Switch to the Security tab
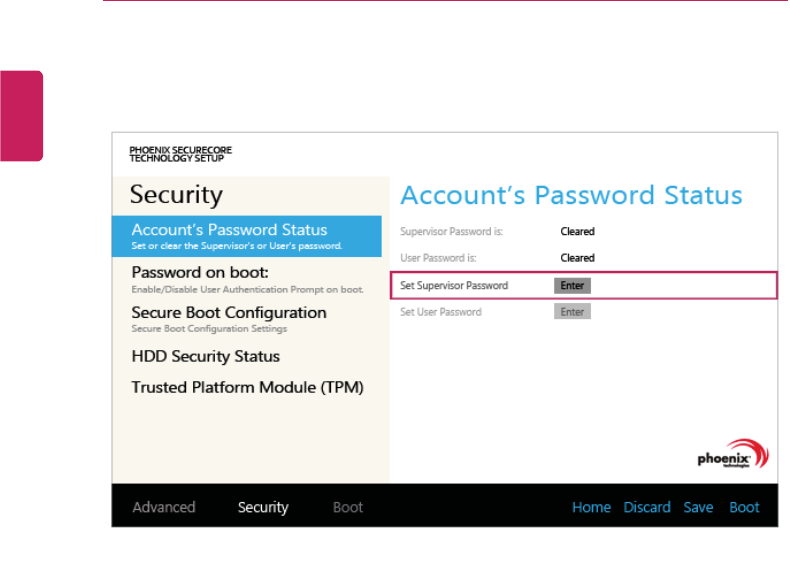Viewport: 790px width, 563px height. coord(263,507)
